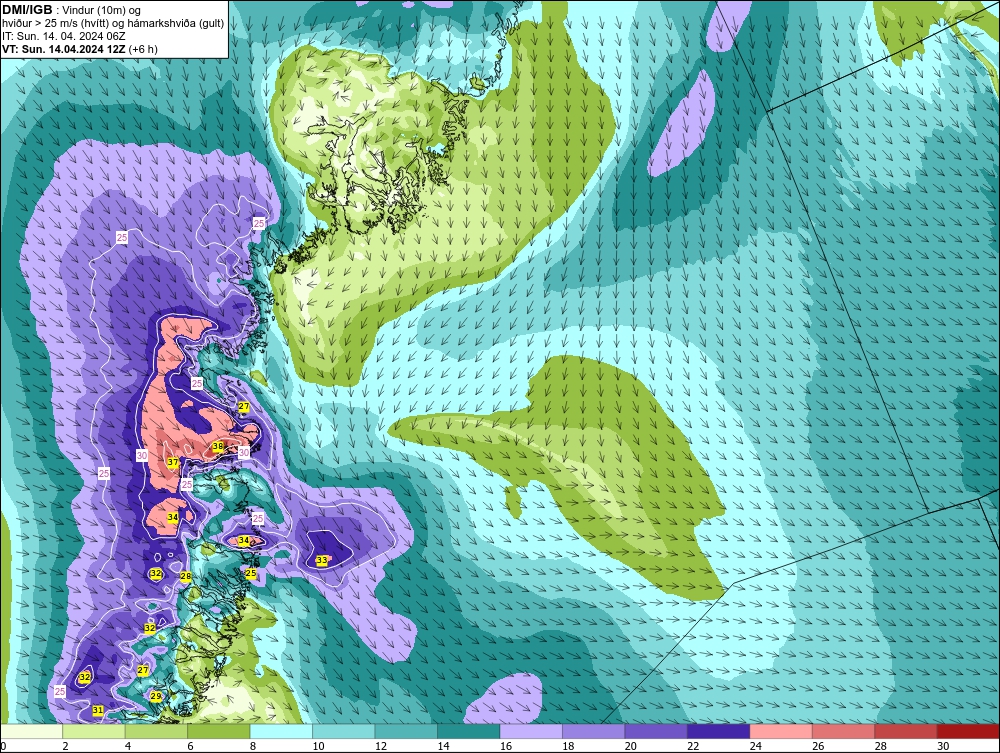Select the yellow gust label 28
Viewport: 1000px width, 753px height.
click(x=186, y=576)
